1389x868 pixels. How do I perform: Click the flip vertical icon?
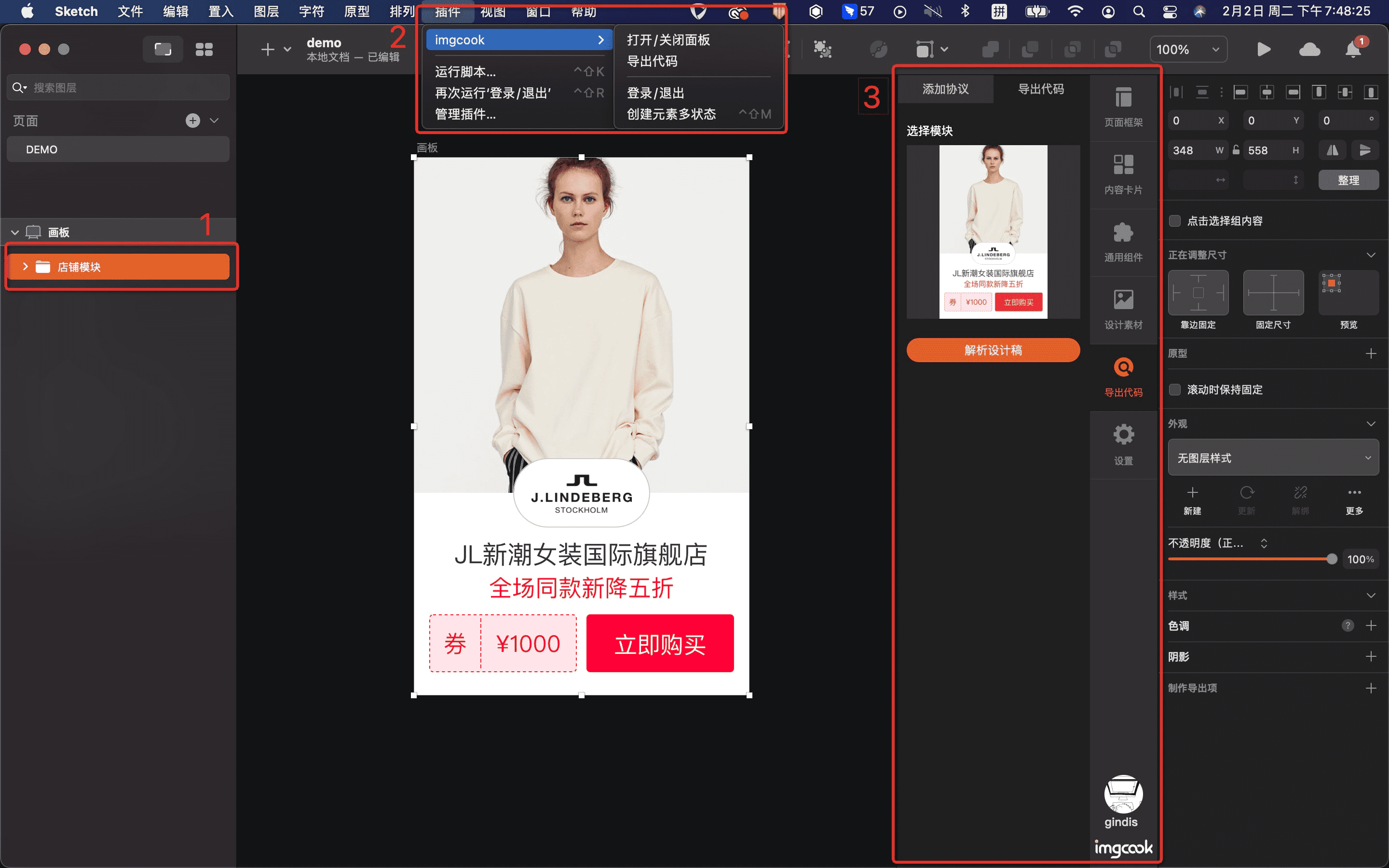pos(1365,150)
